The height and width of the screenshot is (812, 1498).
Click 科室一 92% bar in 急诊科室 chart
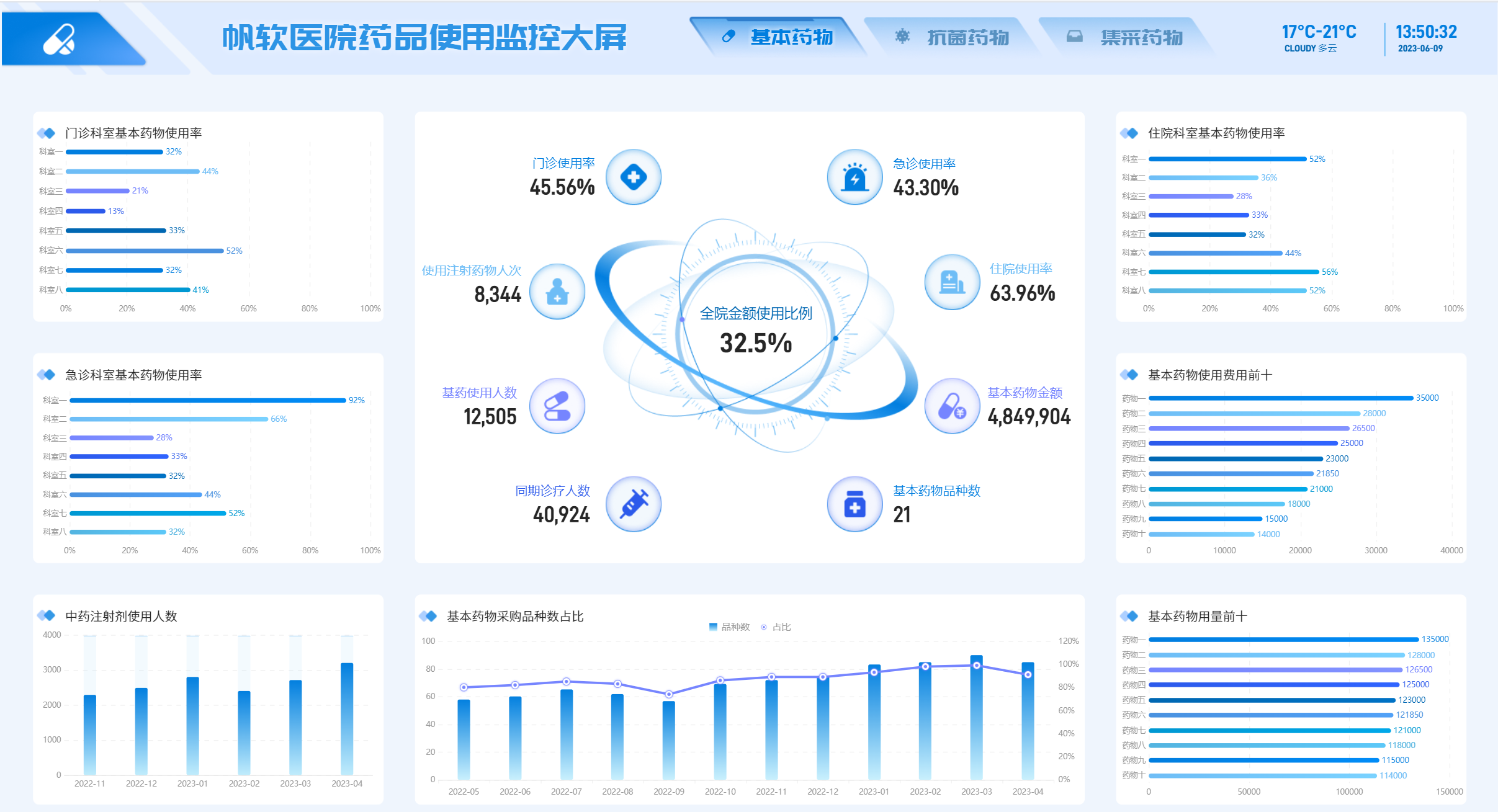tap(207, 401)
